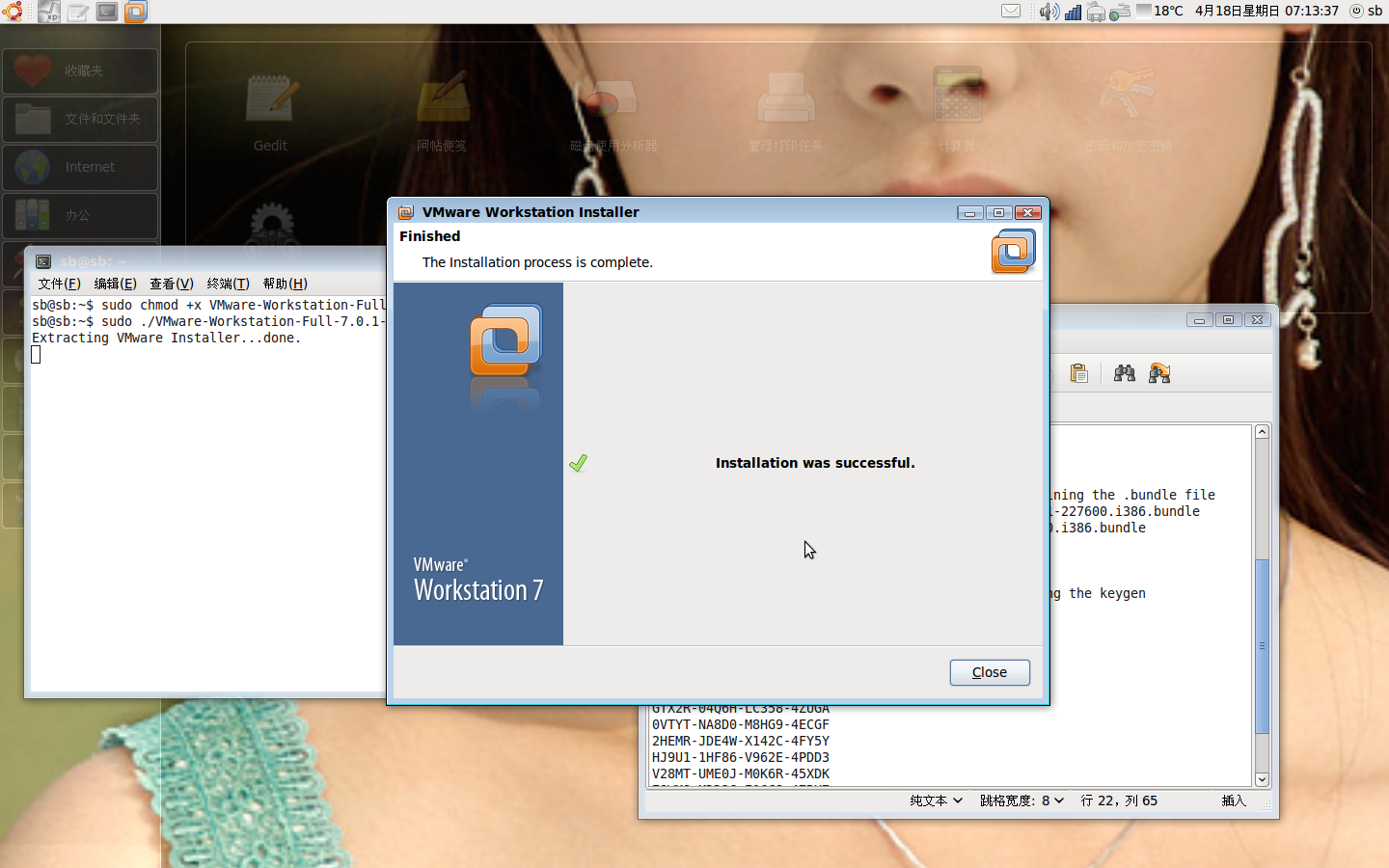The width and height of the screenshot is (1389, 868).
Task: Launch 阿帖便笺 sticky notes app
Action: coord(442,111)
